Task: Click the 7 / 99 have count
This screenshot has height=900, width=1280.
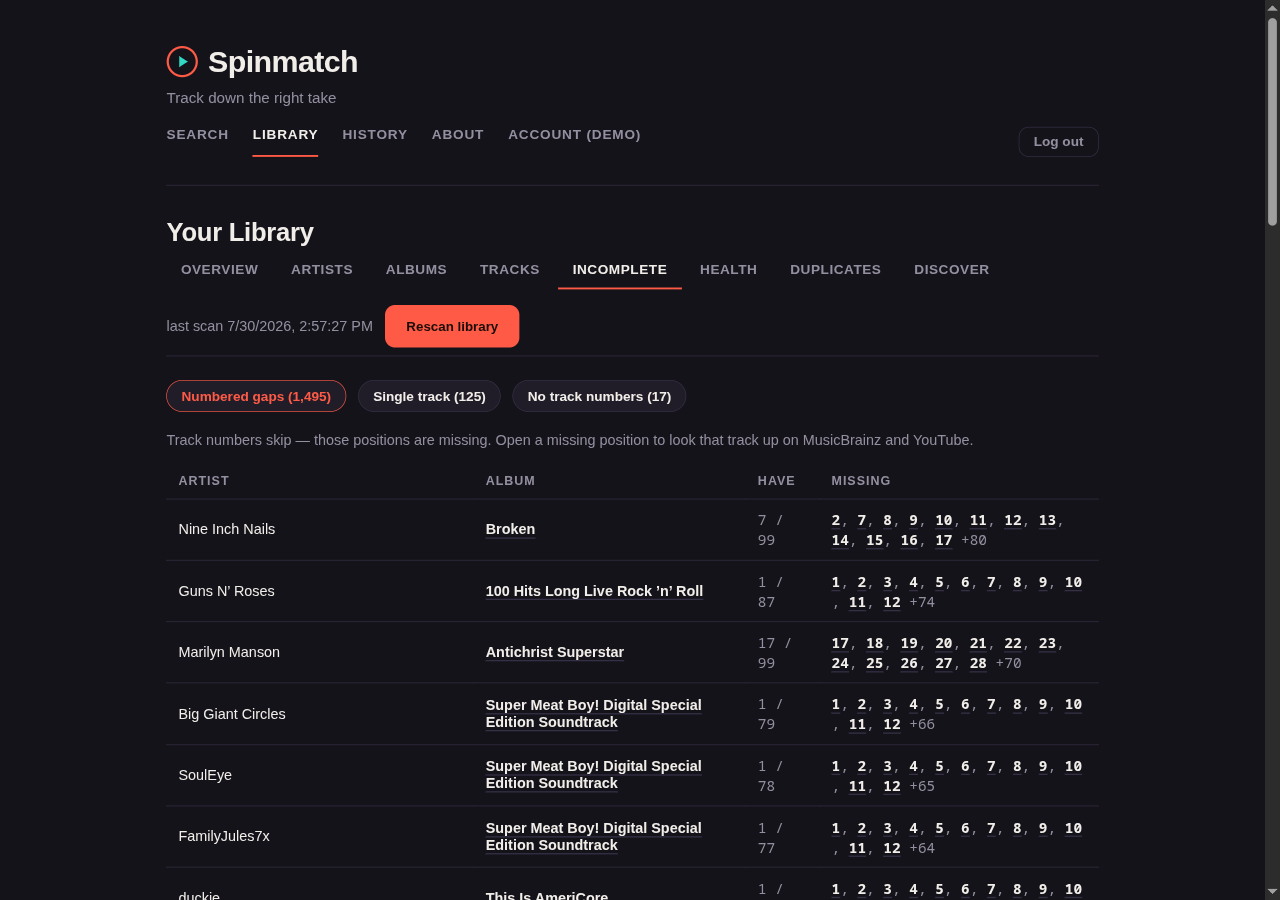Action: point(770,530)
